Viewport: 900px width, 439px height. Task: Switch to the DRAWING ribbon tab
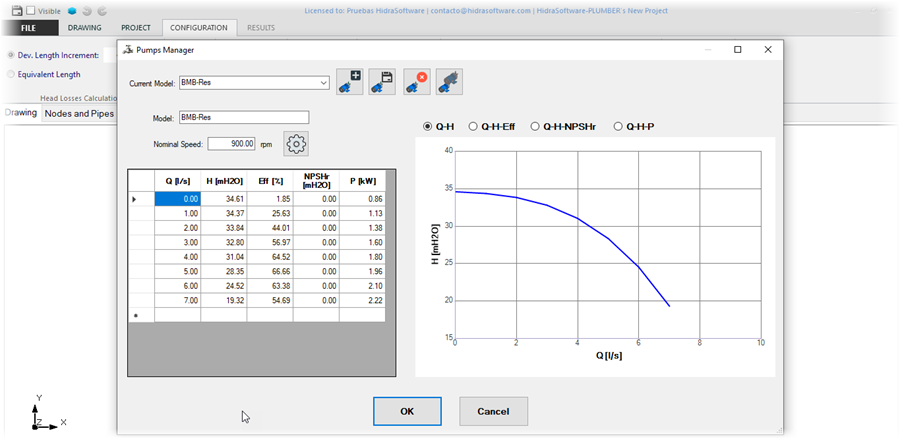coord(84,28)
